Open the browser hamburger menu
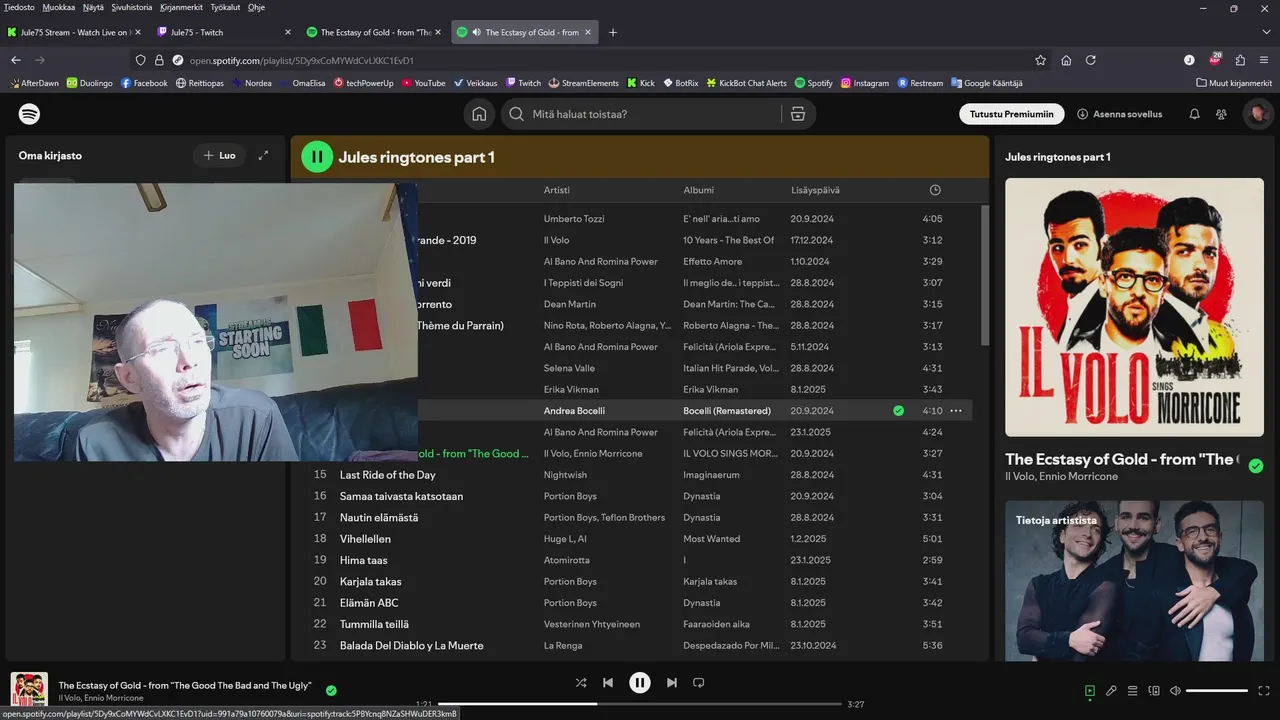1280x720 pixels. 1265,60
